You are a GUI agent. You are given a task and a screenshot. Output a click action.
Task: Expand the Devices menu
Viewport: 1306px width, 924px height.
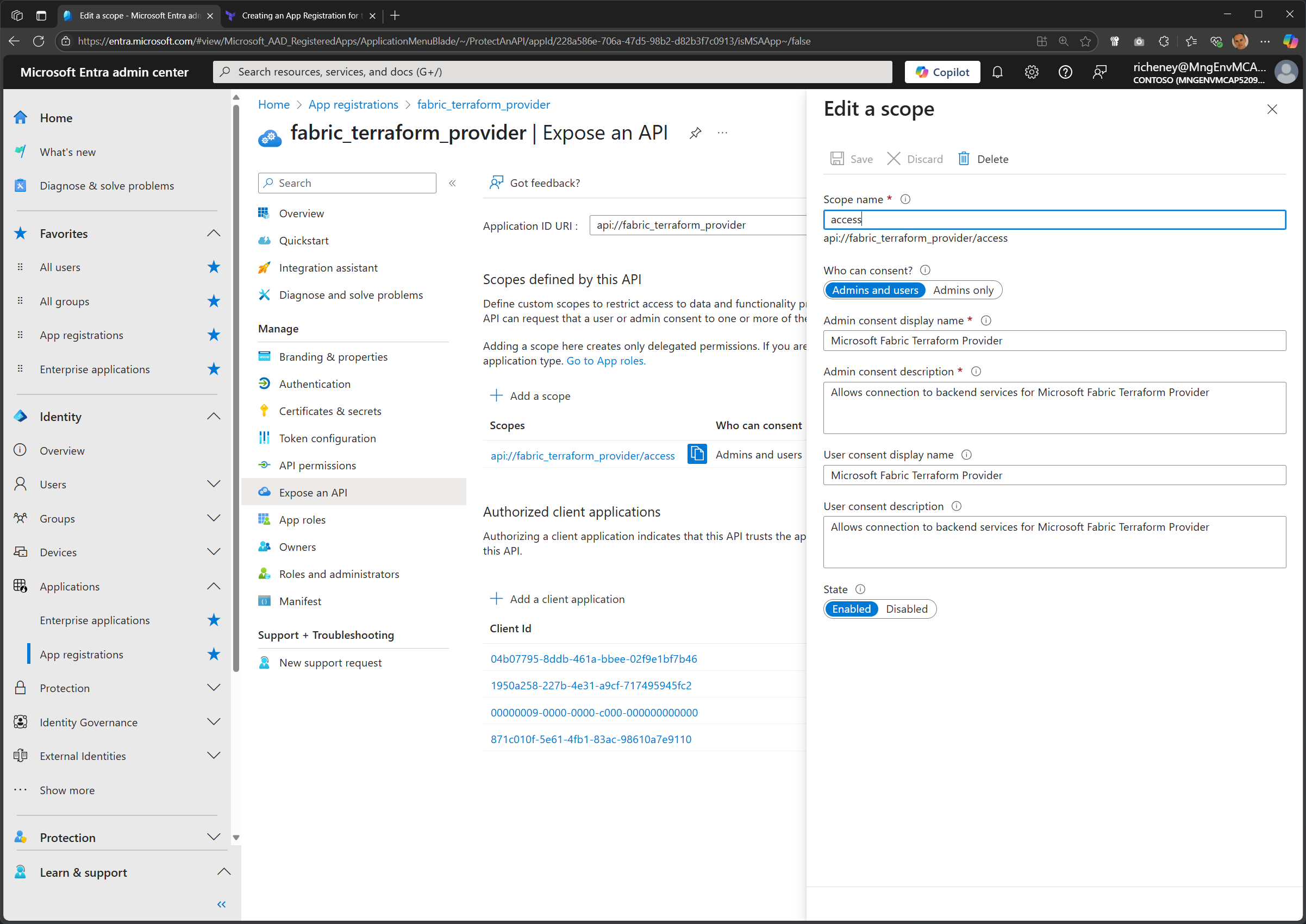coord(213,551)
